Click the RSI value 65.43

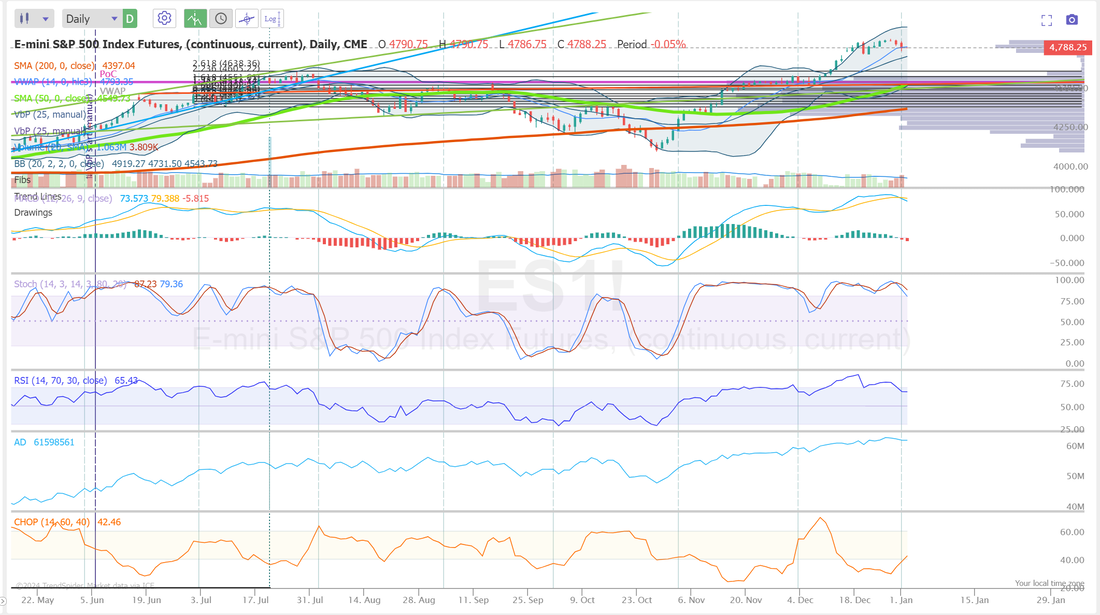tap(126, 381)
